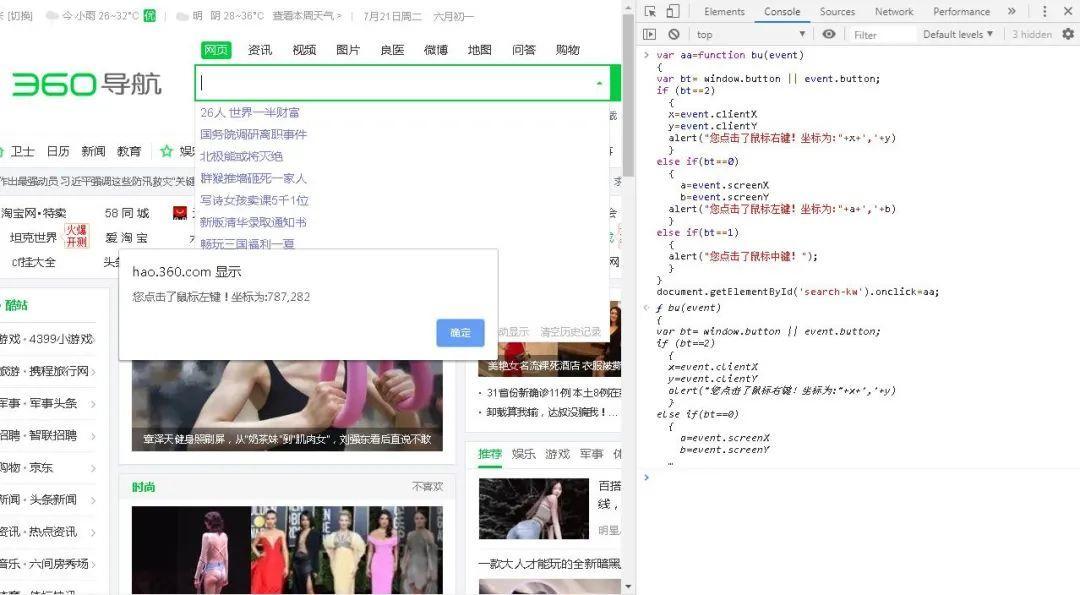
Task: Click the console prompt input line
Action: tap(861, 477)
